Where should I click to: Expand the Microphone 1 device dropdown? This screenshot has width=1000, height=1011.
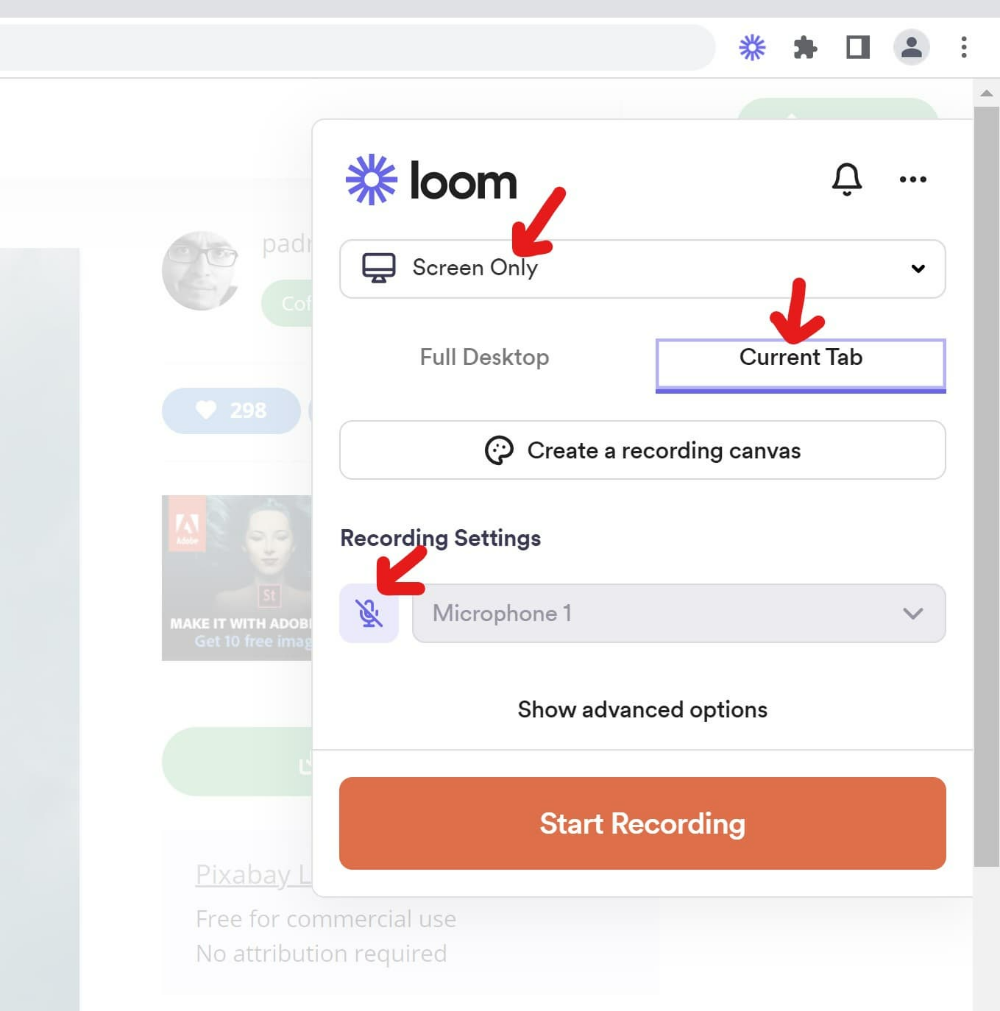pyautogui.click(x=679, y=613)
